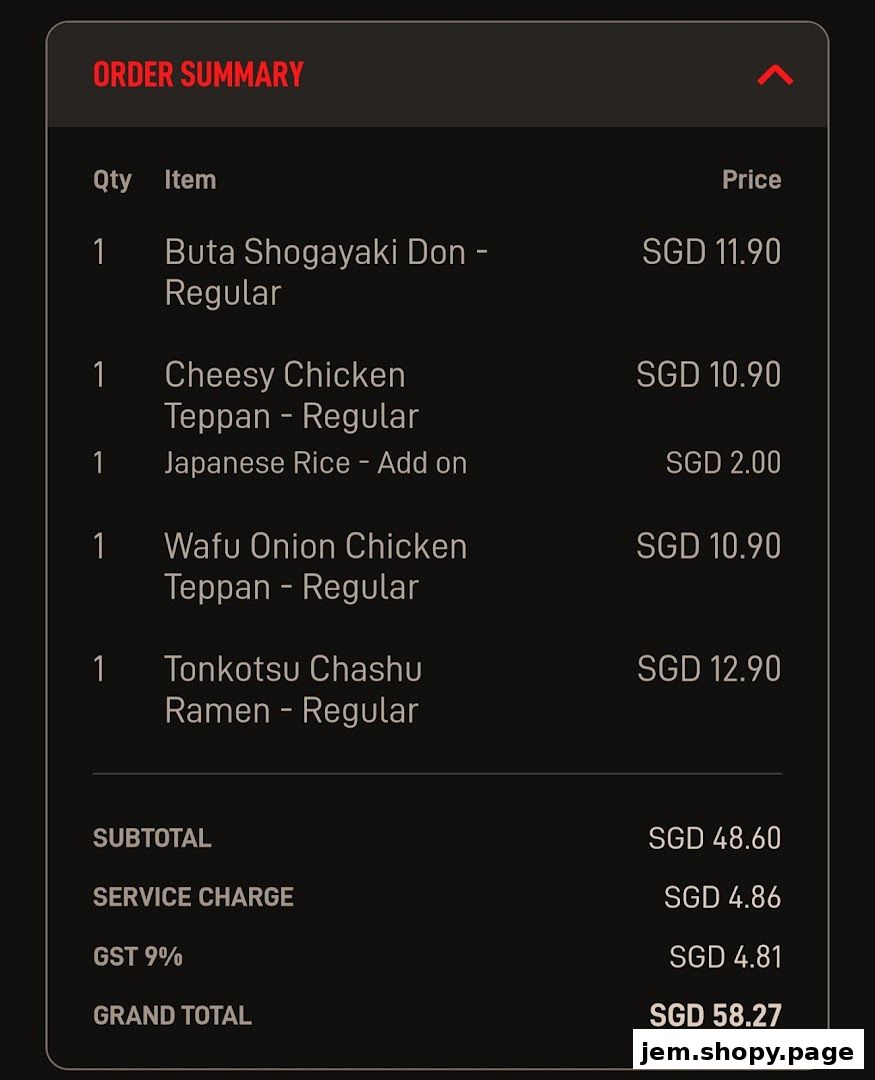Click the Wafu Onion Chicken Teppan item

pos(316,566)
